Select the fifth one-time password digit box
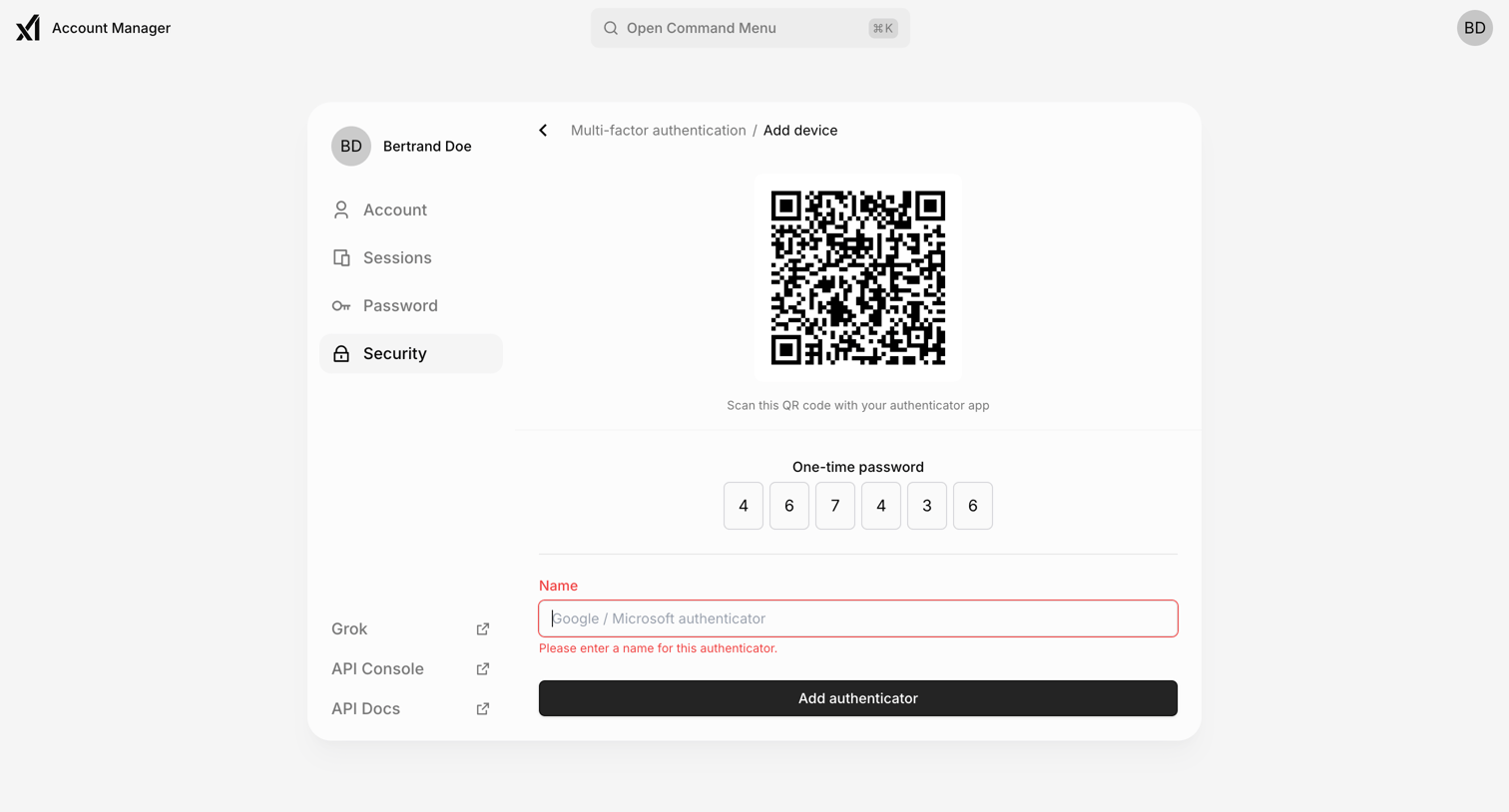1509x812 pixels. (927, 506)
